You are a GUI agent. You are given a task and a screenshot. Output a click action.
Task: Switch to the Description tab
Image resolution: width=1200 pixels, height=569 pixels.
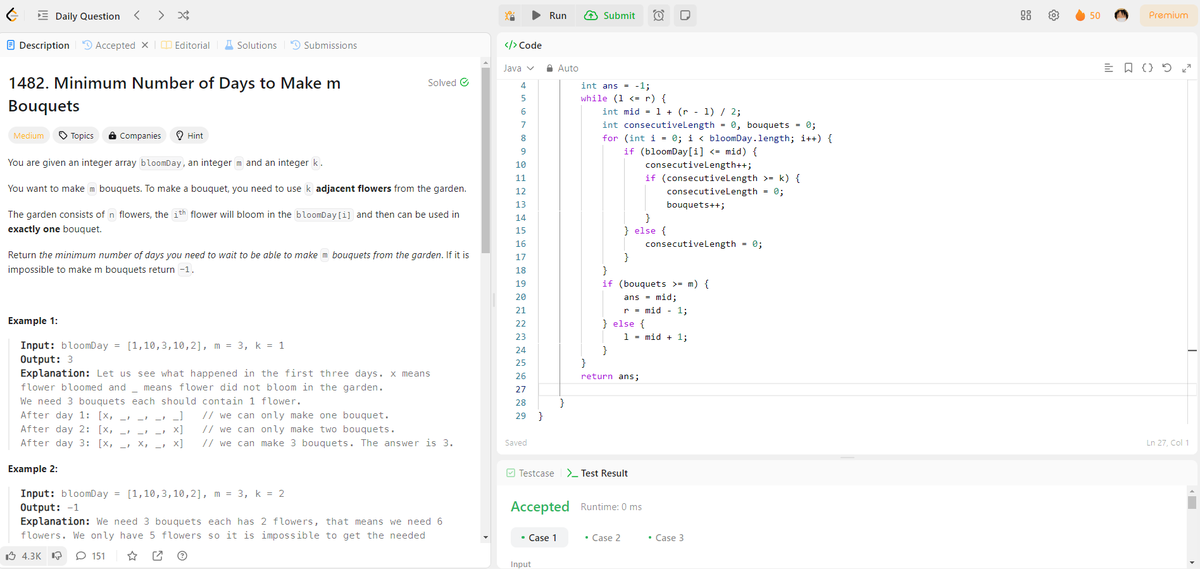click(38, 45)
